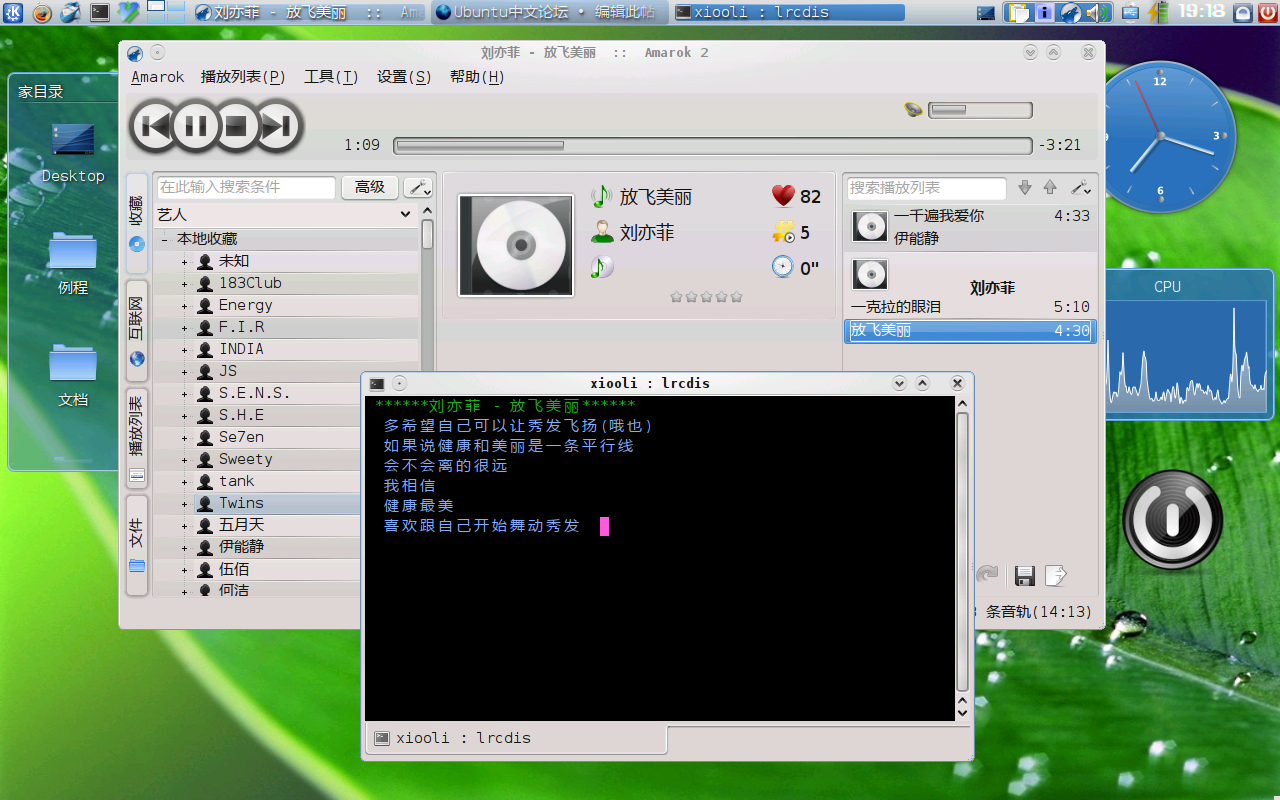
Task: Select track 放飞美丽 in the playlist
Action: tap(971, 331)
